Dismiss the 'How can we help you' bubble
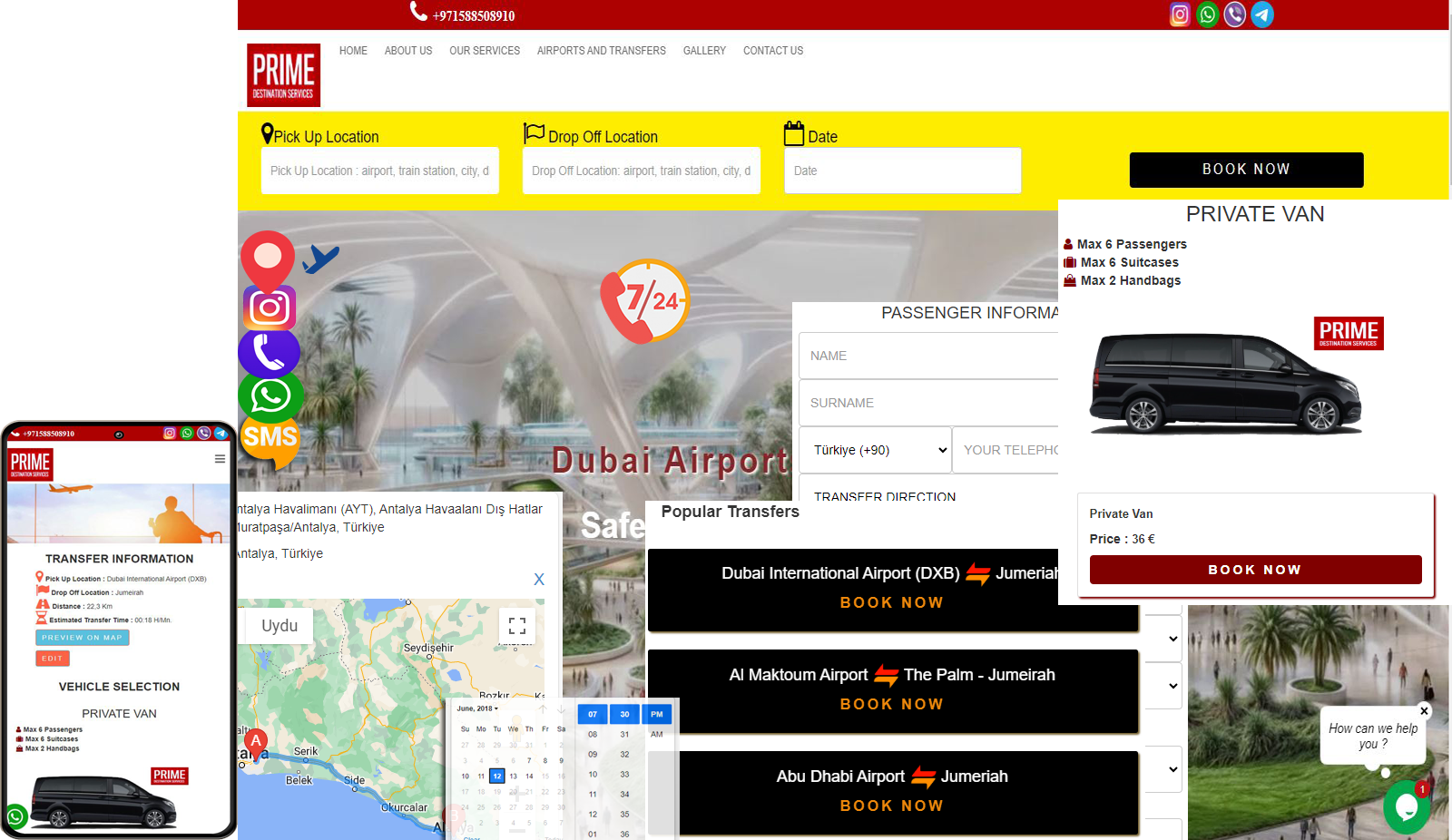Screen dimensions: 1452x840 pyautogui.click(x=1424, y=711)
